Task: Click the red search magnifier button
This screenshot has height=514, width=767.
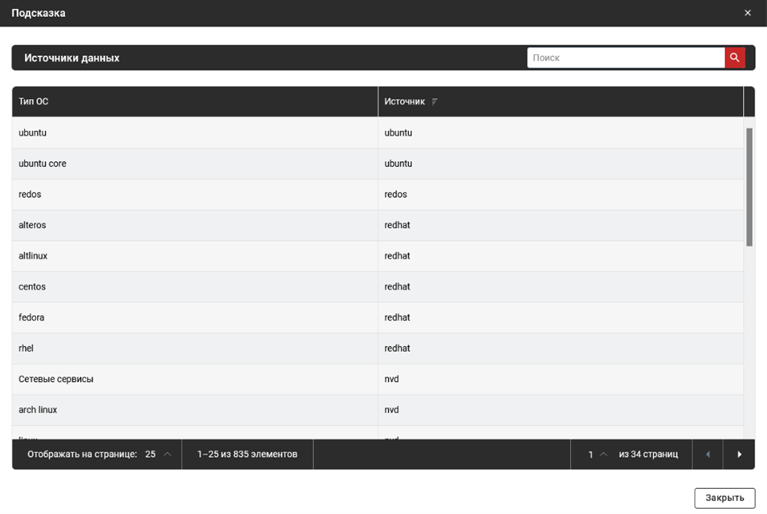Action: [735, 58]
